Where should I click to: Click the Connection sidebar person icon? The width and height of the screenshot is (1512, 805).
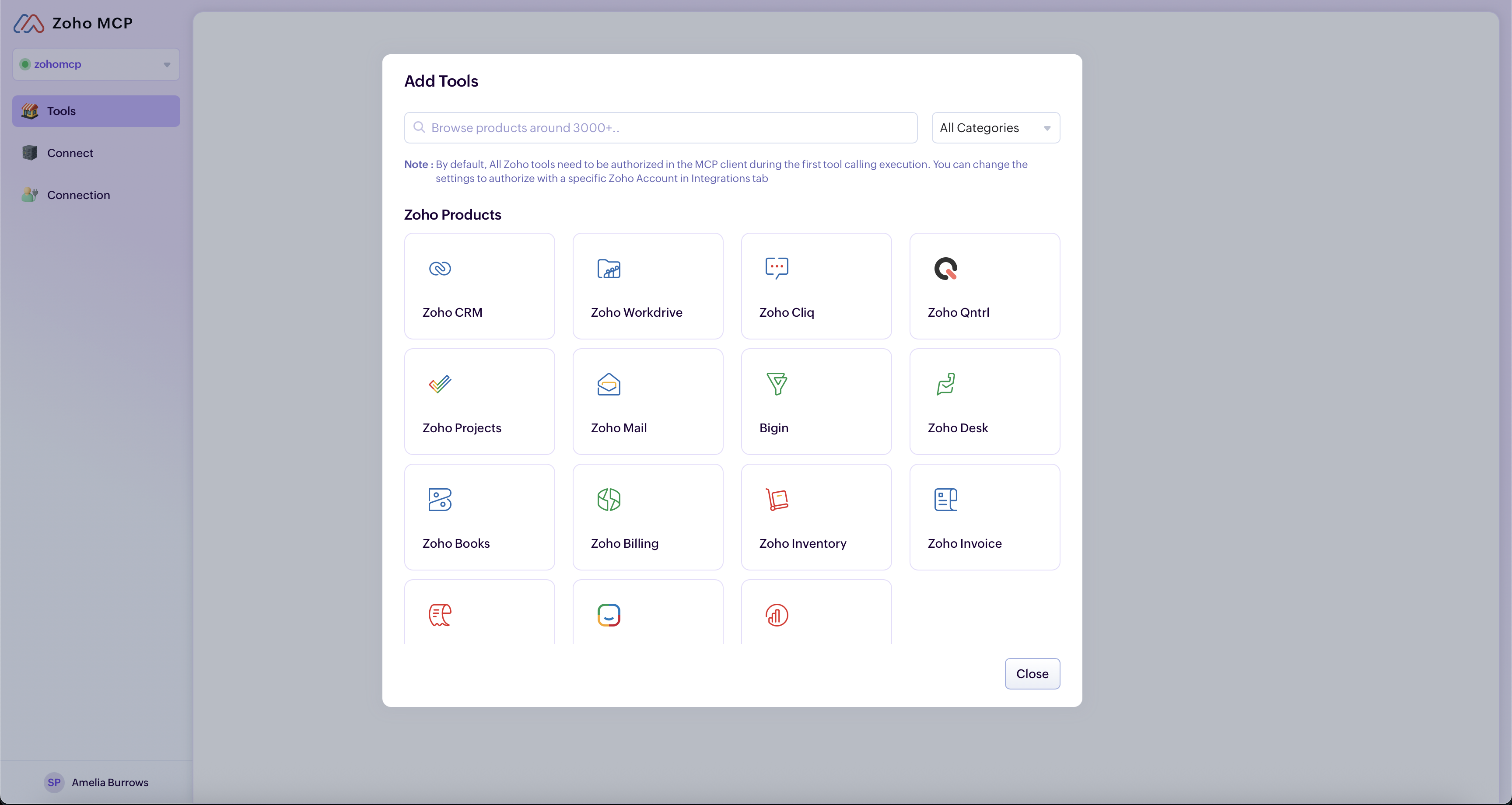[x=30, y=195]
